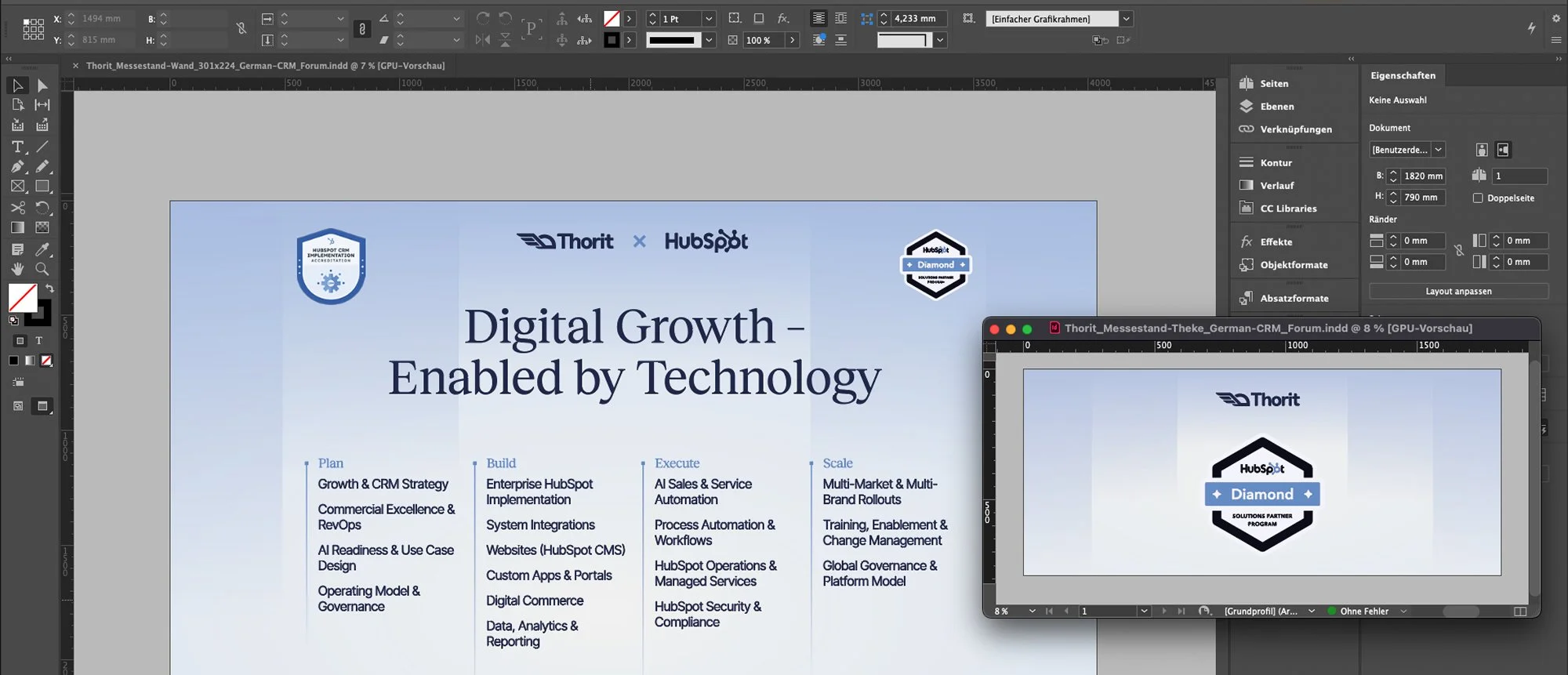Close the Thorit Messestand-Wand document tab
Viewport: 1568px width, 675px height.
click(75, 66)
